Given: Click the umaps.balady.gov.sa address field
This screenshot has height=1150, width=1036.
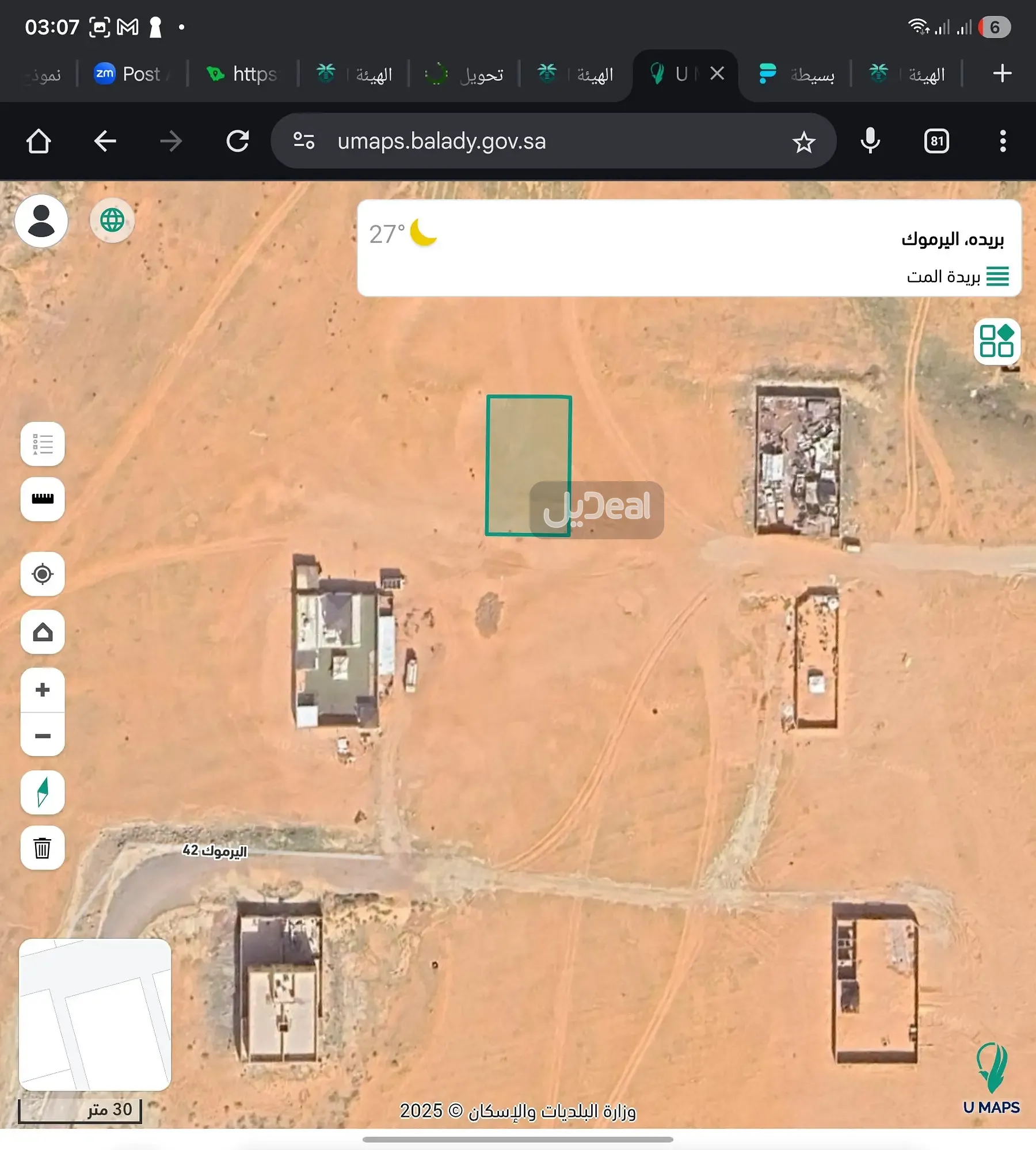Looking at the screenshot, I should pyautogui.click(x=441, y=141).
